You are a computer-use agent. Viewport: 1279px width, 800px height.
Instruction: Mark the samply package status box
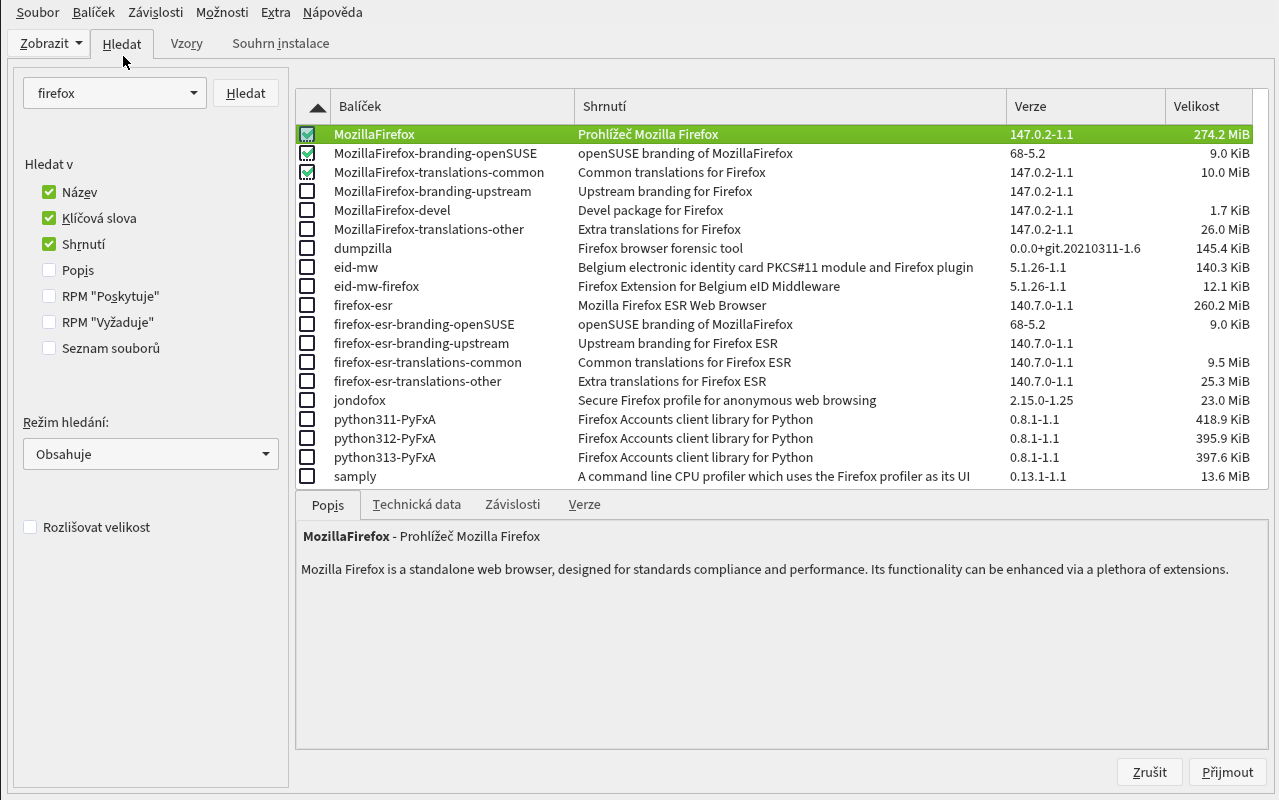tap(307, 476)
